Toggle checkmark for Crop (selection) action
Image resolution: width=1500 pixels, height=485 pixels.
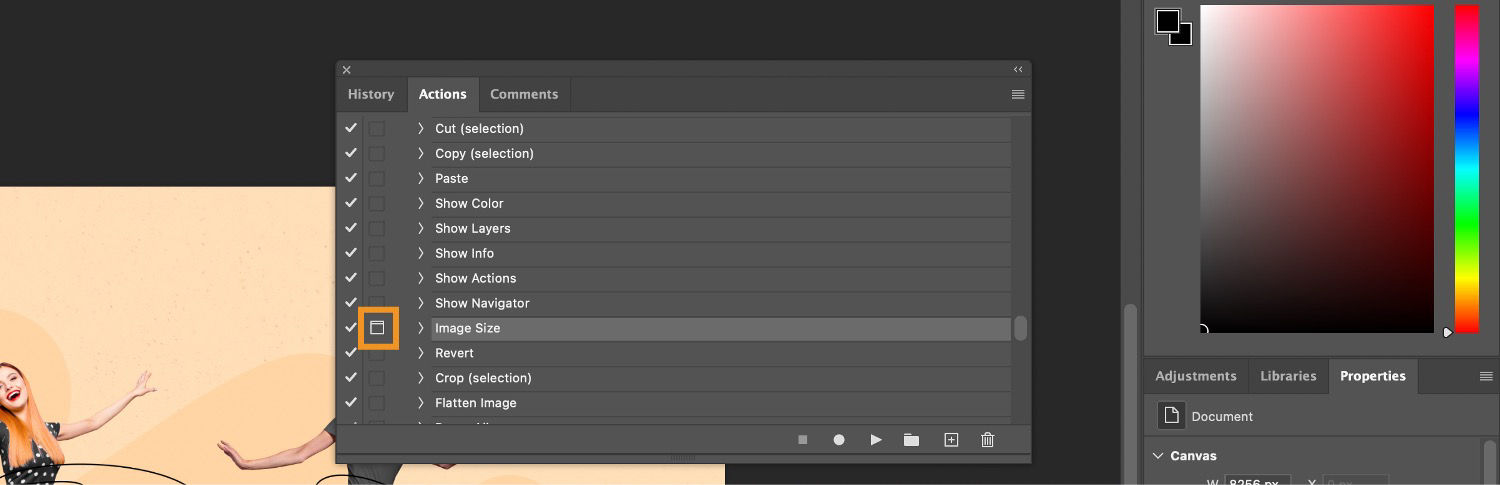click(350, 378)
